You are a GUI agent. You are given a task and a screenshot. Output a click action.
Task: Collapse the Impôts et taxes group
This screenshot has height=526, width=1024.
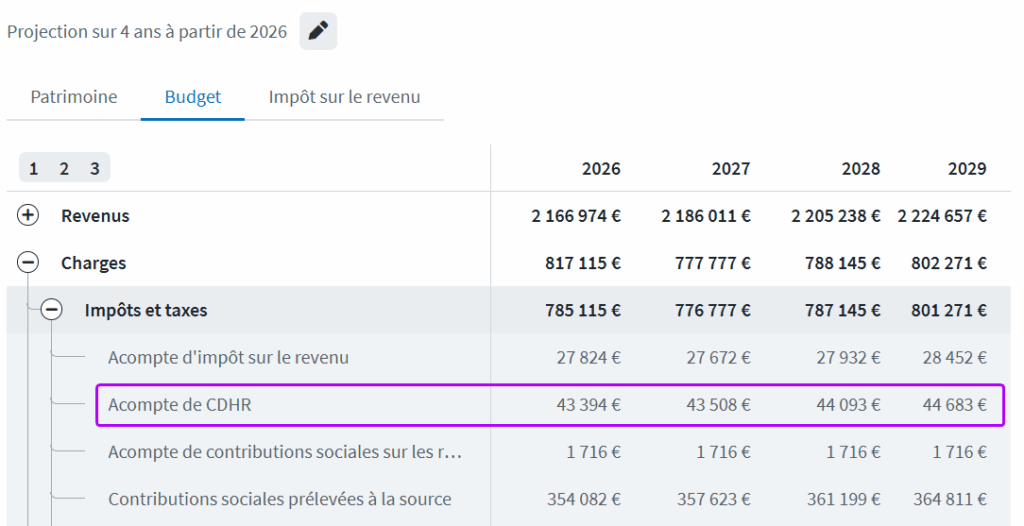[52, 310]
